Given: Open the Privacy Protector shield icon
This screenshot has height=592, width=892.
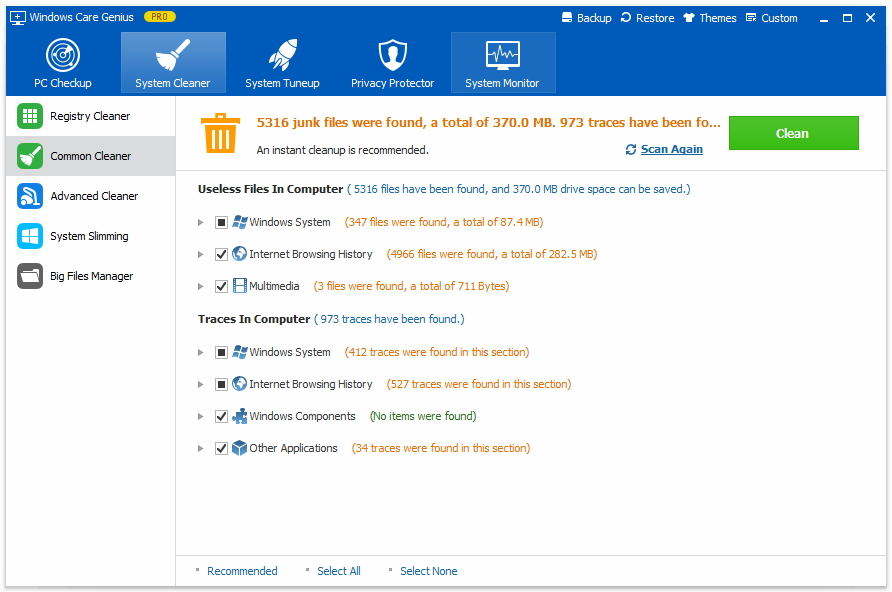Looking at the screenshot, I should (393, 55).
